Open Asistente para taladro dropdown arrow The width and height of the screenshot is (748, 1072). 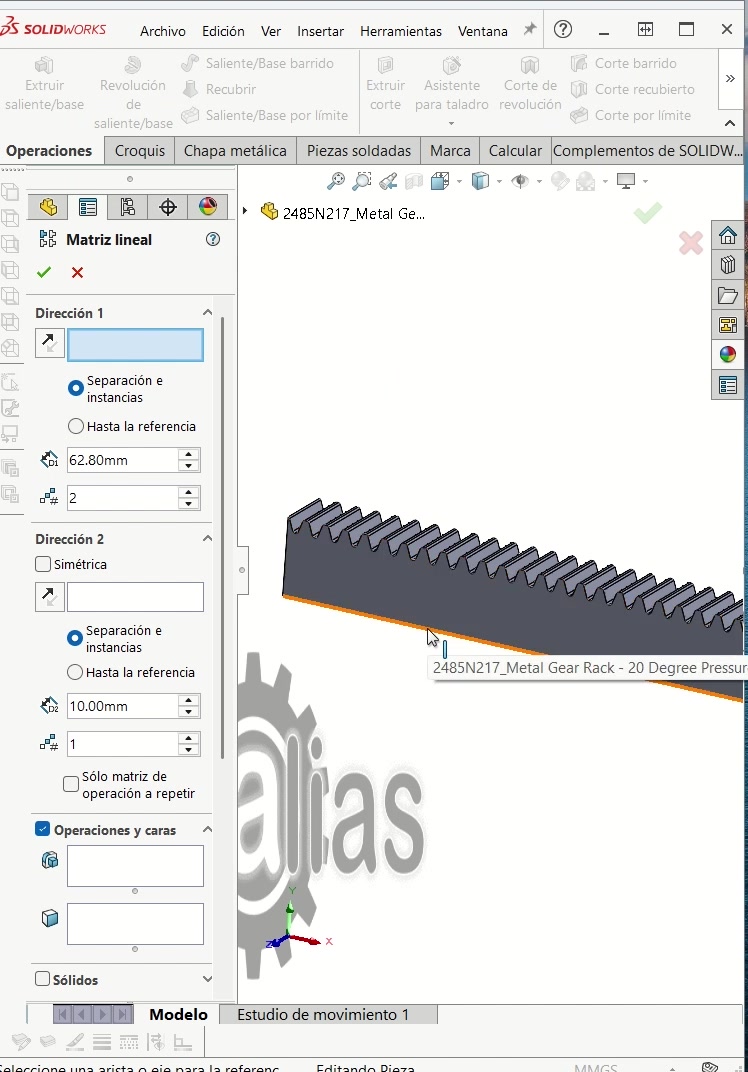451,124
